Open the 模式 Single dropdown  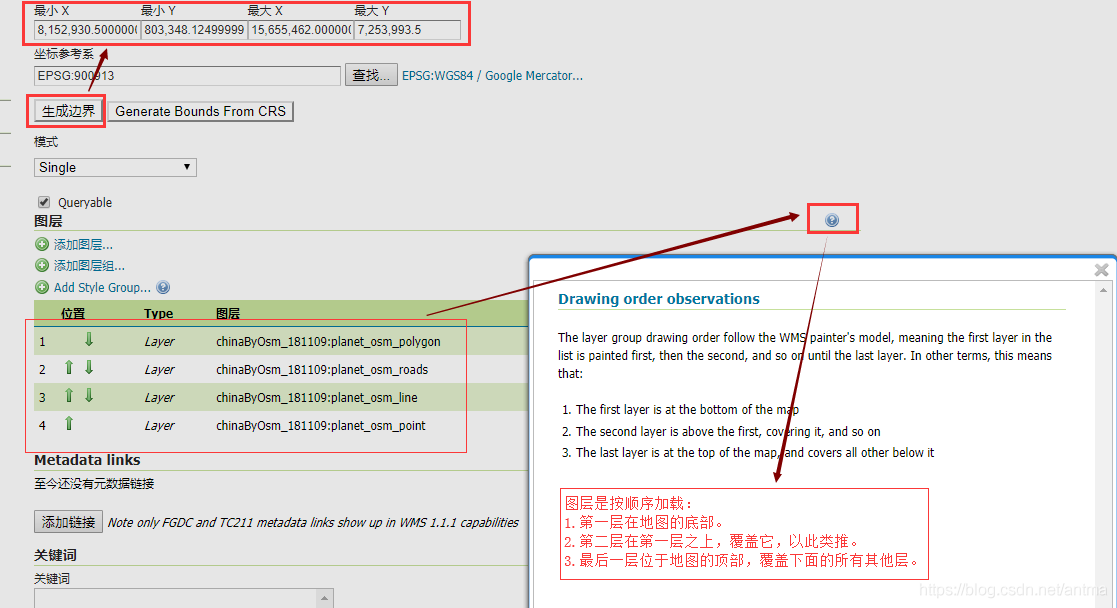tap(115, 167)
